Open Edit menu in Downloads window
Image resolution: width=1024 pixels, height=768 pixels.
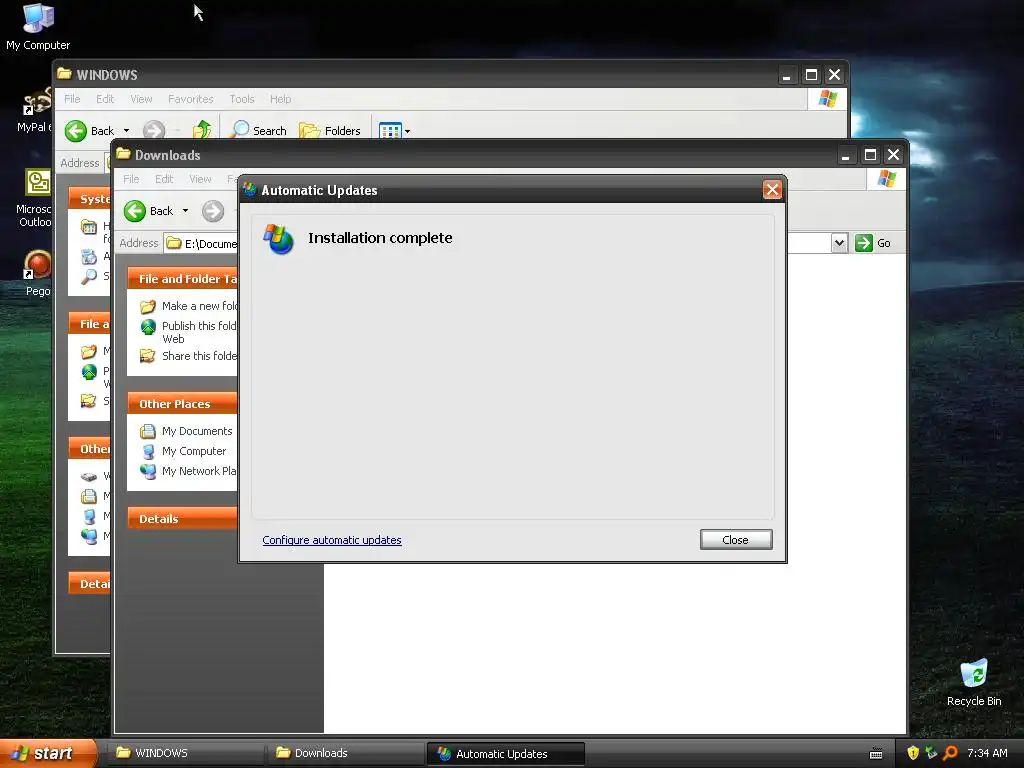pos(164,179)
